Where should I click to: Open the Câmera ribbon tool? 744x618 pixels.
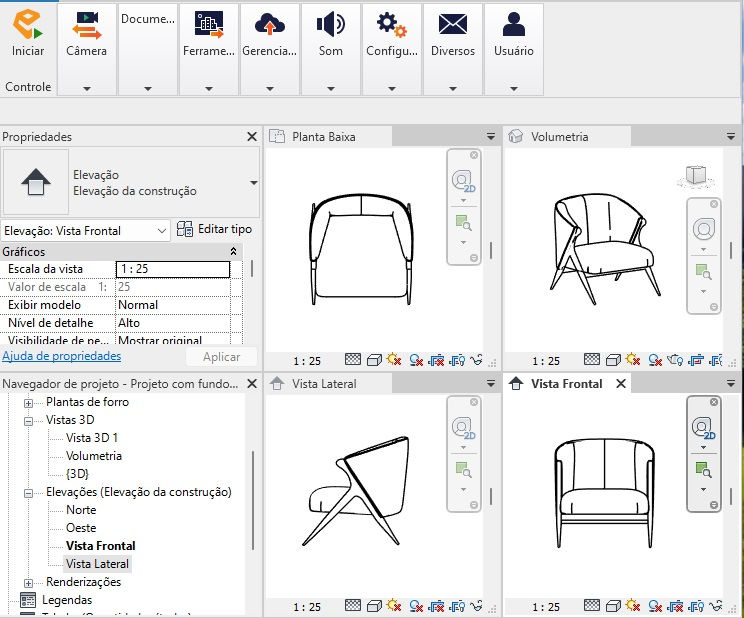pyautogui.click(x=86, y=26)
